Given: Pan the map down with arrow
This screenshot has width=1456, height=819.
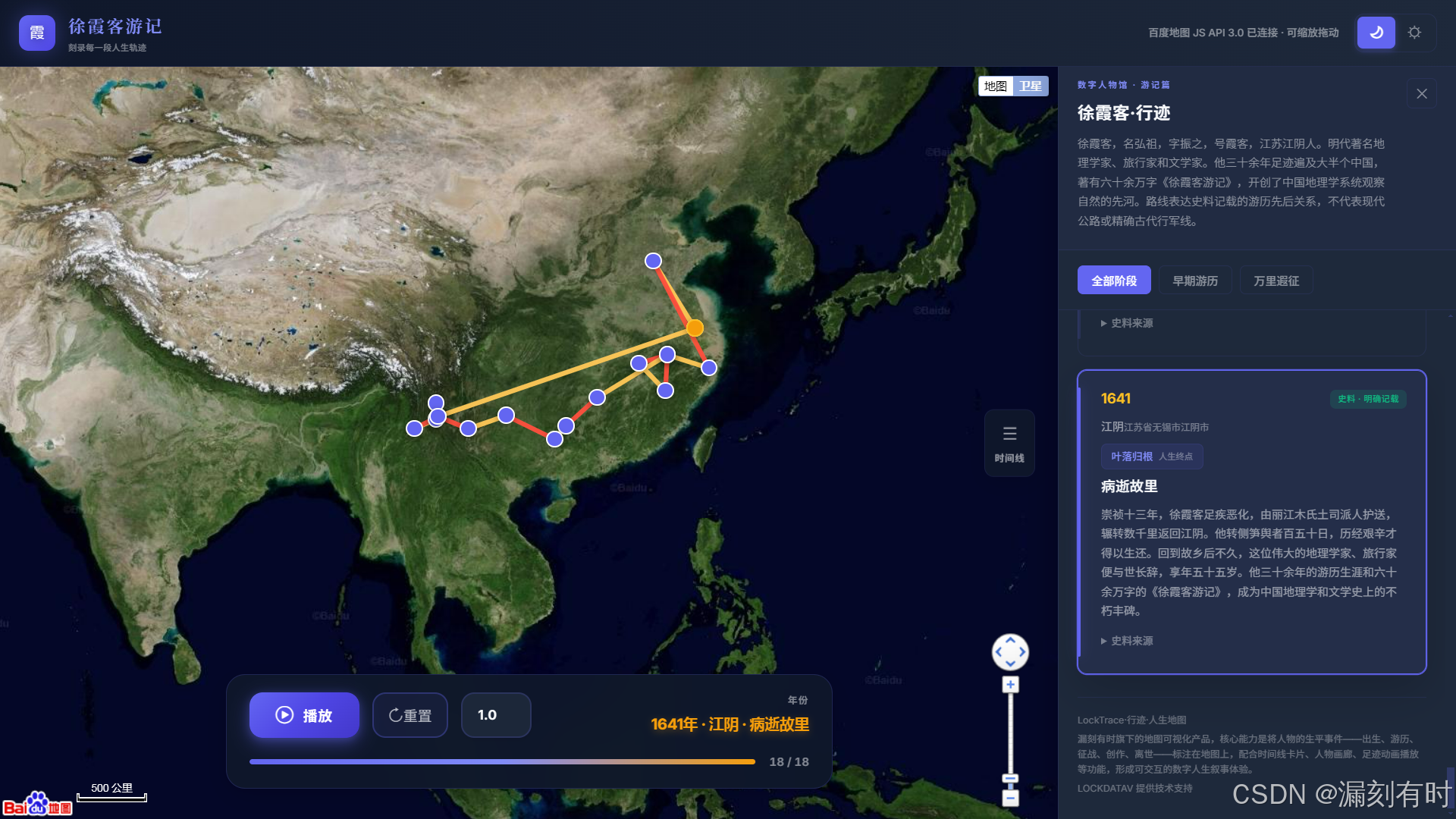Looking at the screenshot, I should 1010,664.
